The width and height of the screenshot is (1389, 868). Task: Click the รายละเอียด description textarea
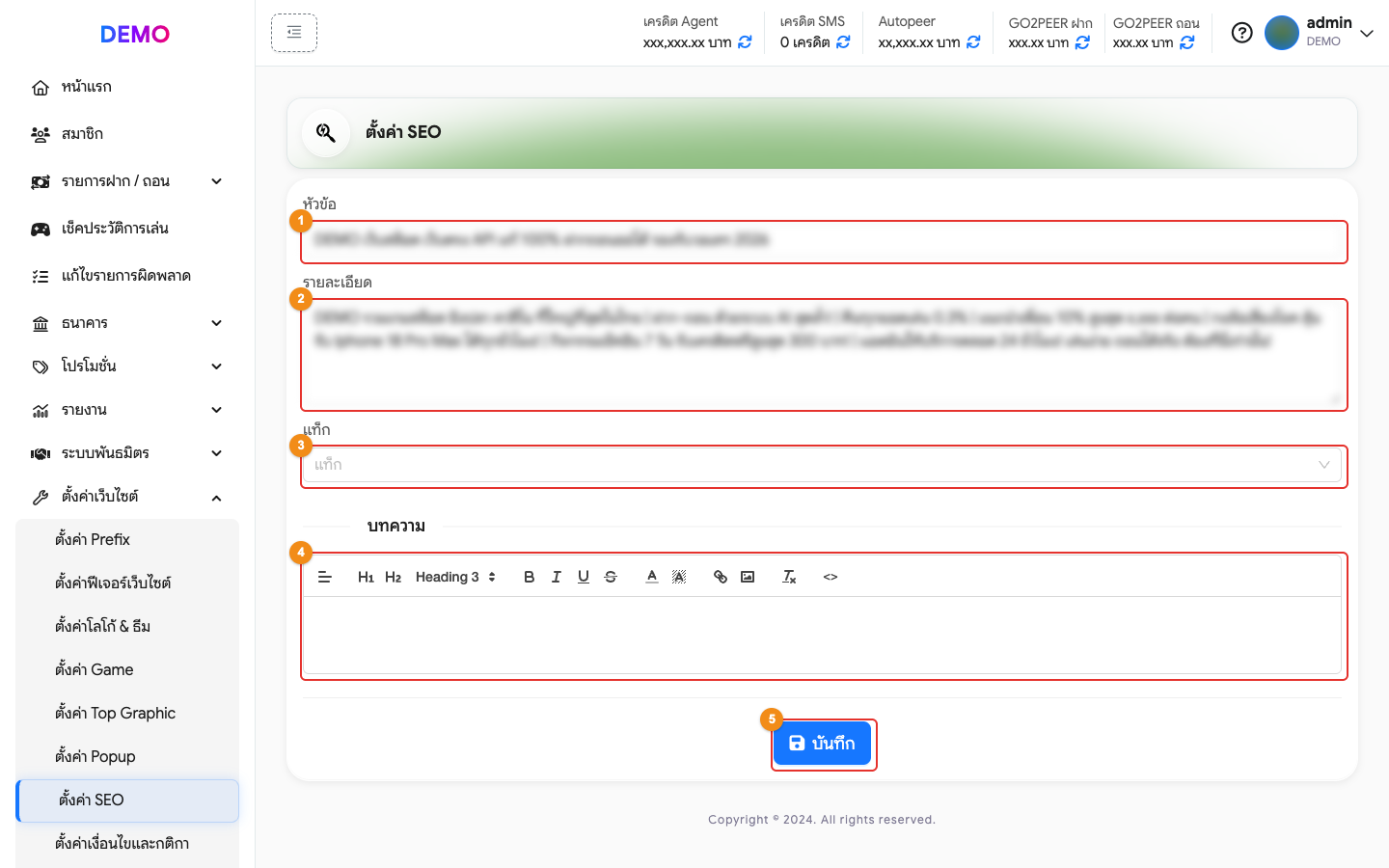[824, 354]
